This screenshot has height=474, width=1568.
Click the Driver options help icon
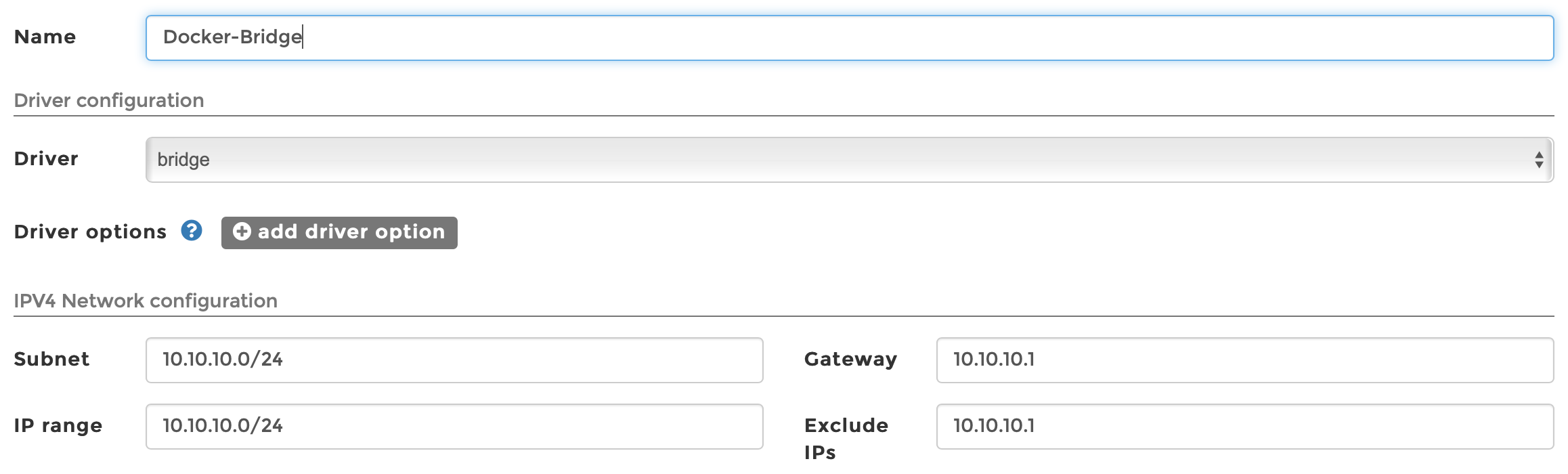pyautogui.click(x=192, y=231)
